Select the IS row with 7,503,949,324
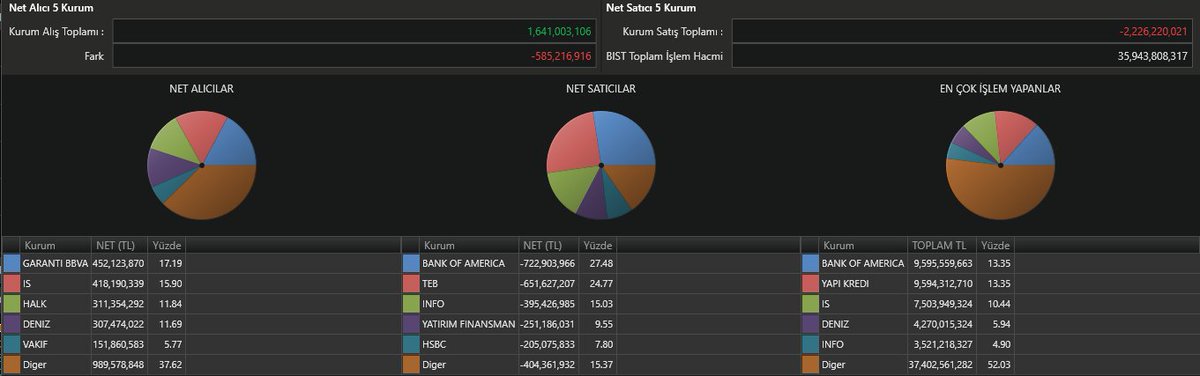Viewport: 1200px width, 376px height. coord(1000,304)
